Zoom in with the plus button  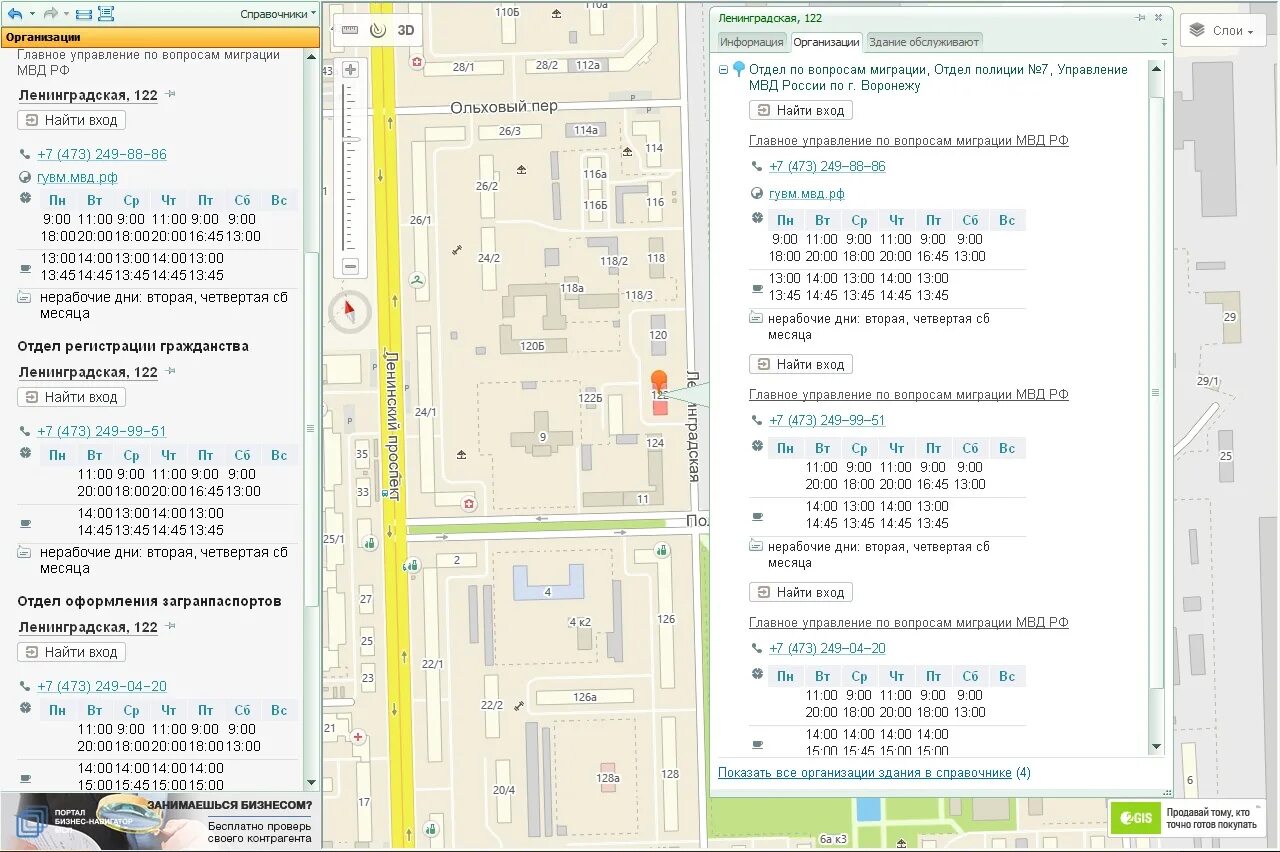[x=350, y=70]
